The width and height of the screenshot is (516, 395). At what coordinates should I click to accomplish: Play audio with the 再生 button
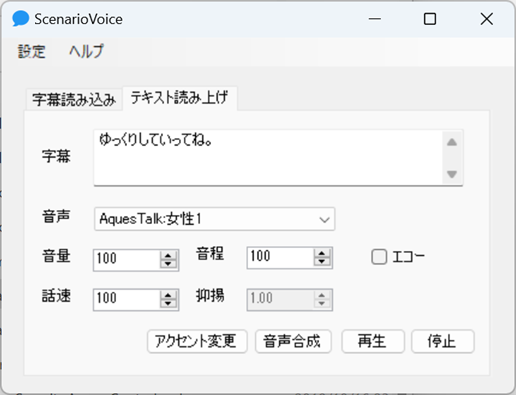tap(373, 341)
